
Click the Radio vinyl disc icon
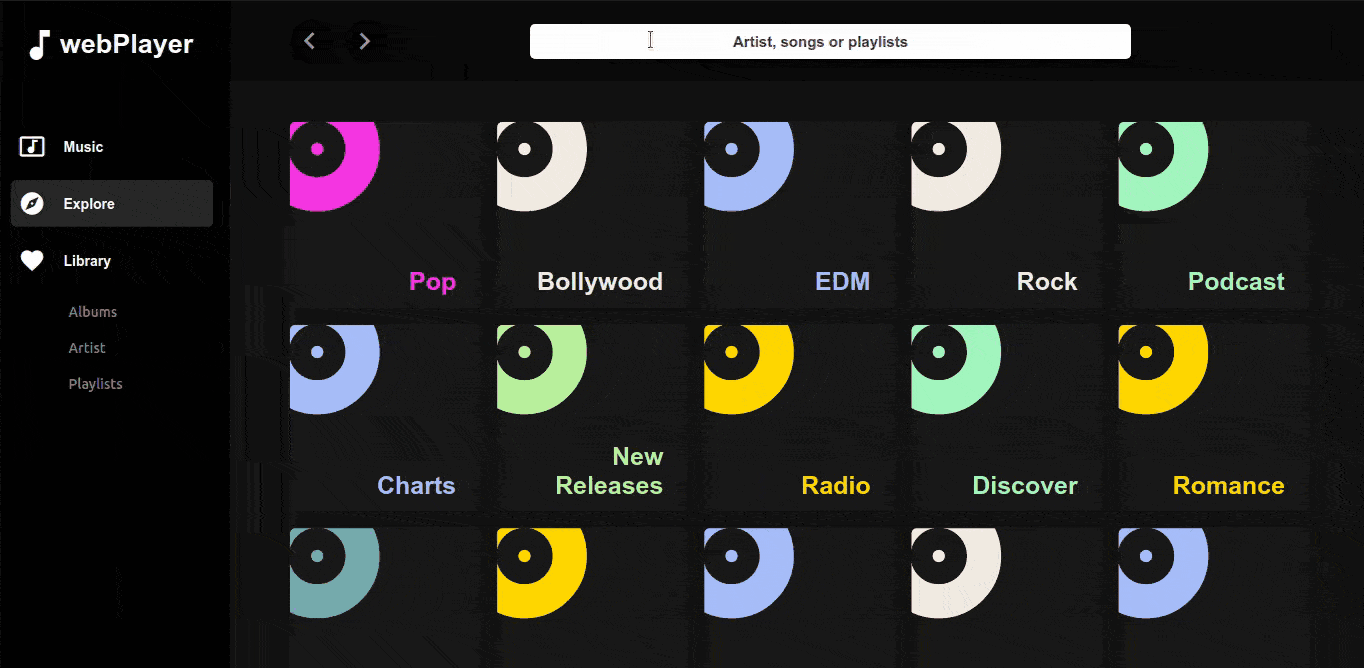coord(748,369)
